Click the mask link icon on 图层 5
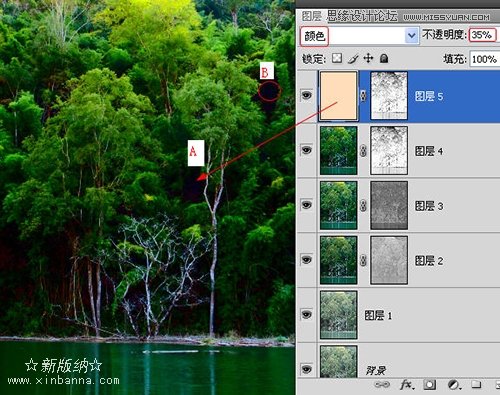 363,96
